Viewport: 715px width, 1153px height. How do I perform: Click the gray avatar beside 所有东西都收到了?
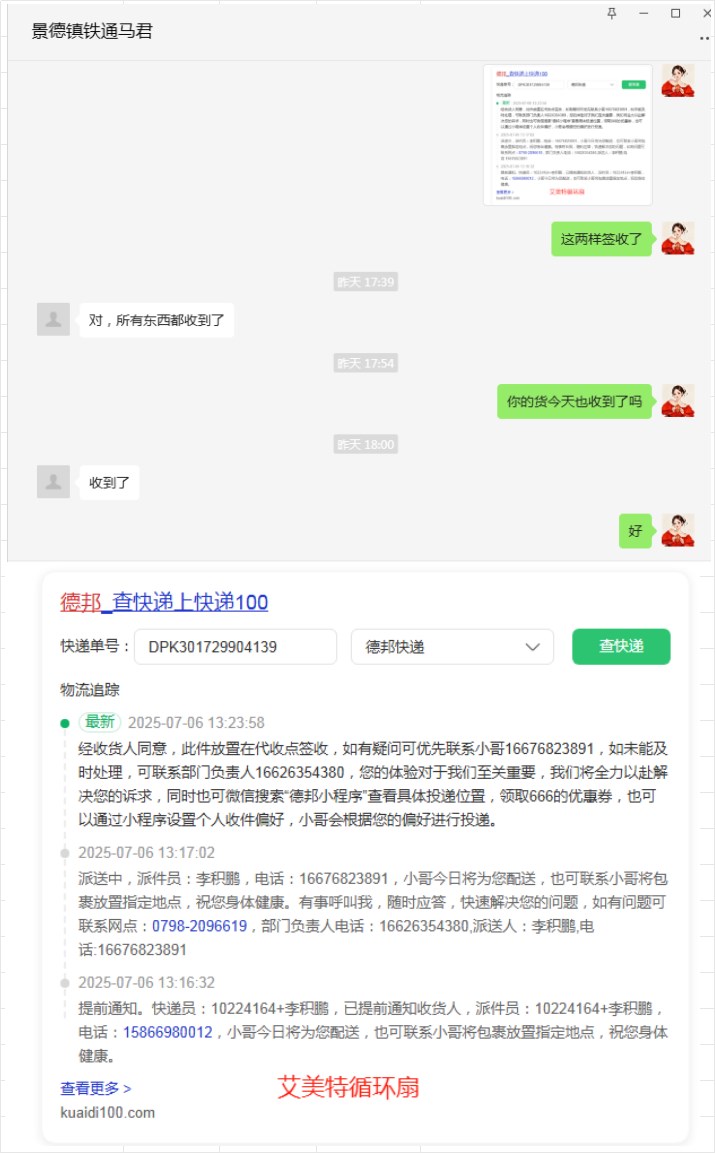click(x=53, y=319)
